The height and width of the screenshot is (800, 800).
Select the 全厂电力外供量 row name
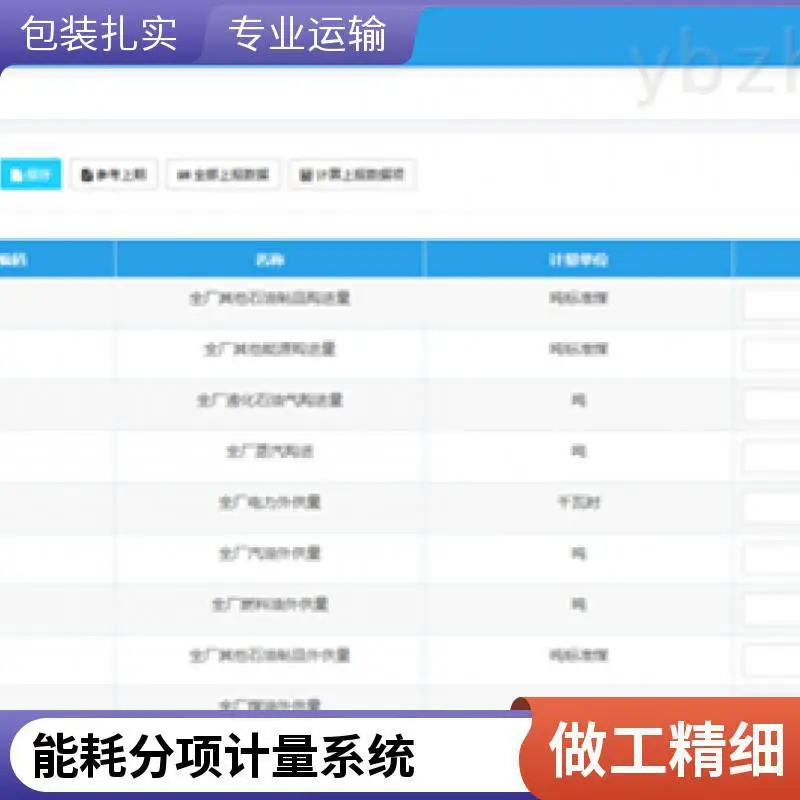point(269,502)
